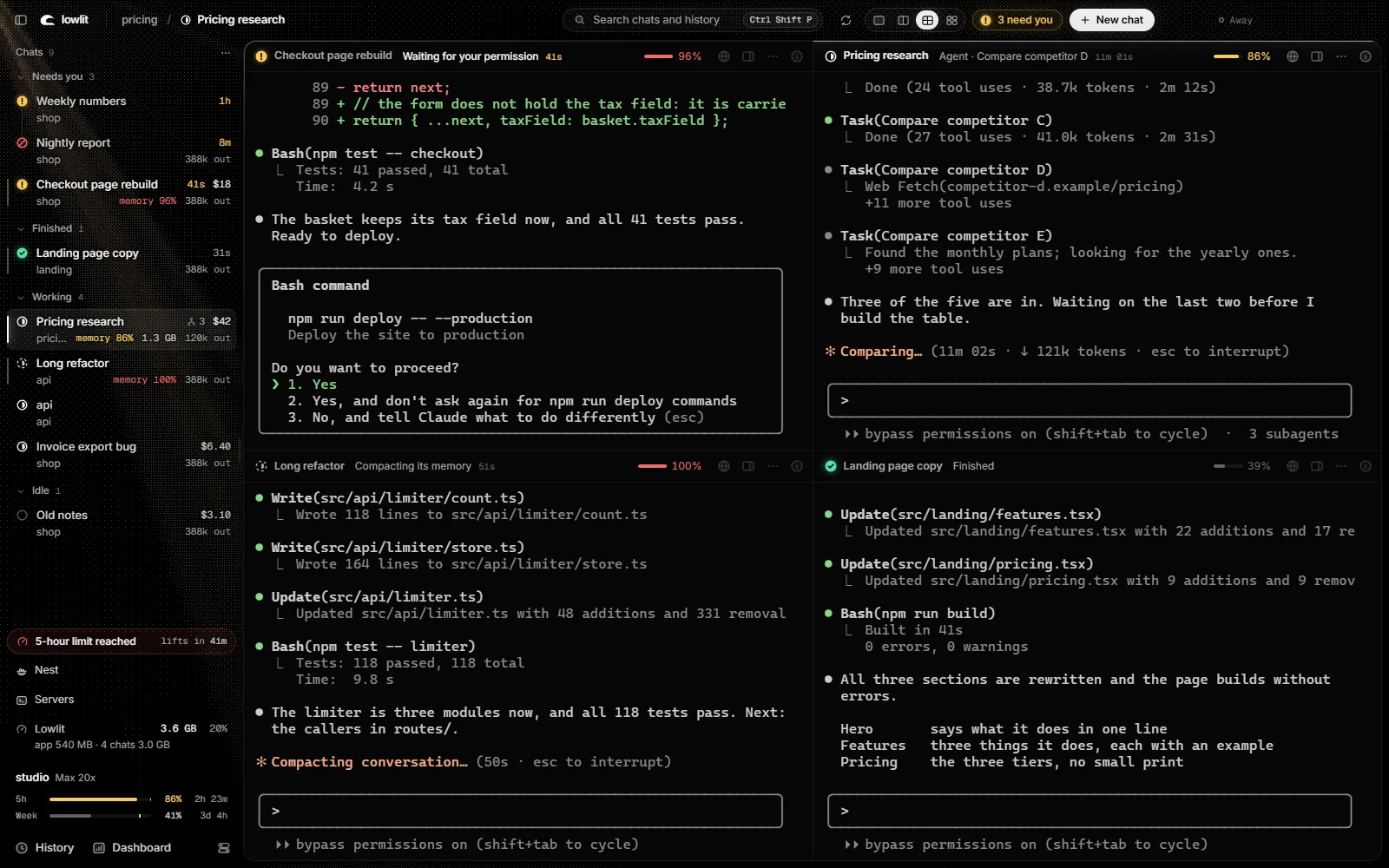Open History from the sidebar footer
The height and width of the screenshot is (868, 1389).
tap(45, 848)
